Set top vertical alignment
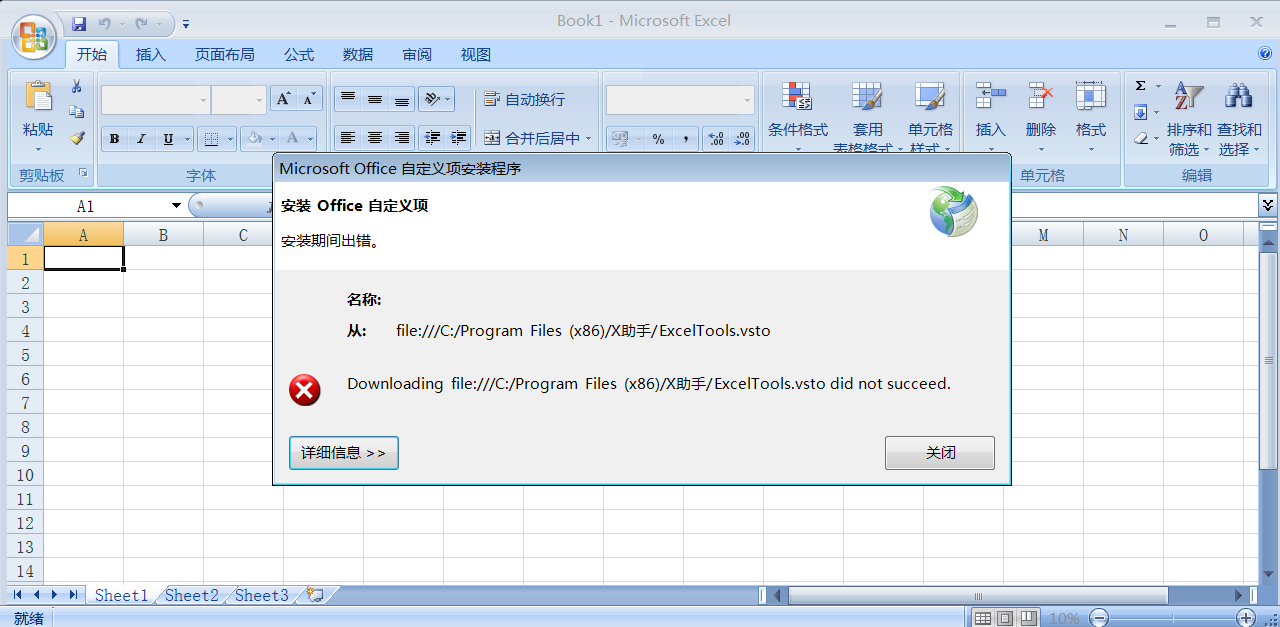The width and height of the screenshot is (1280, 627). (348, 99)
